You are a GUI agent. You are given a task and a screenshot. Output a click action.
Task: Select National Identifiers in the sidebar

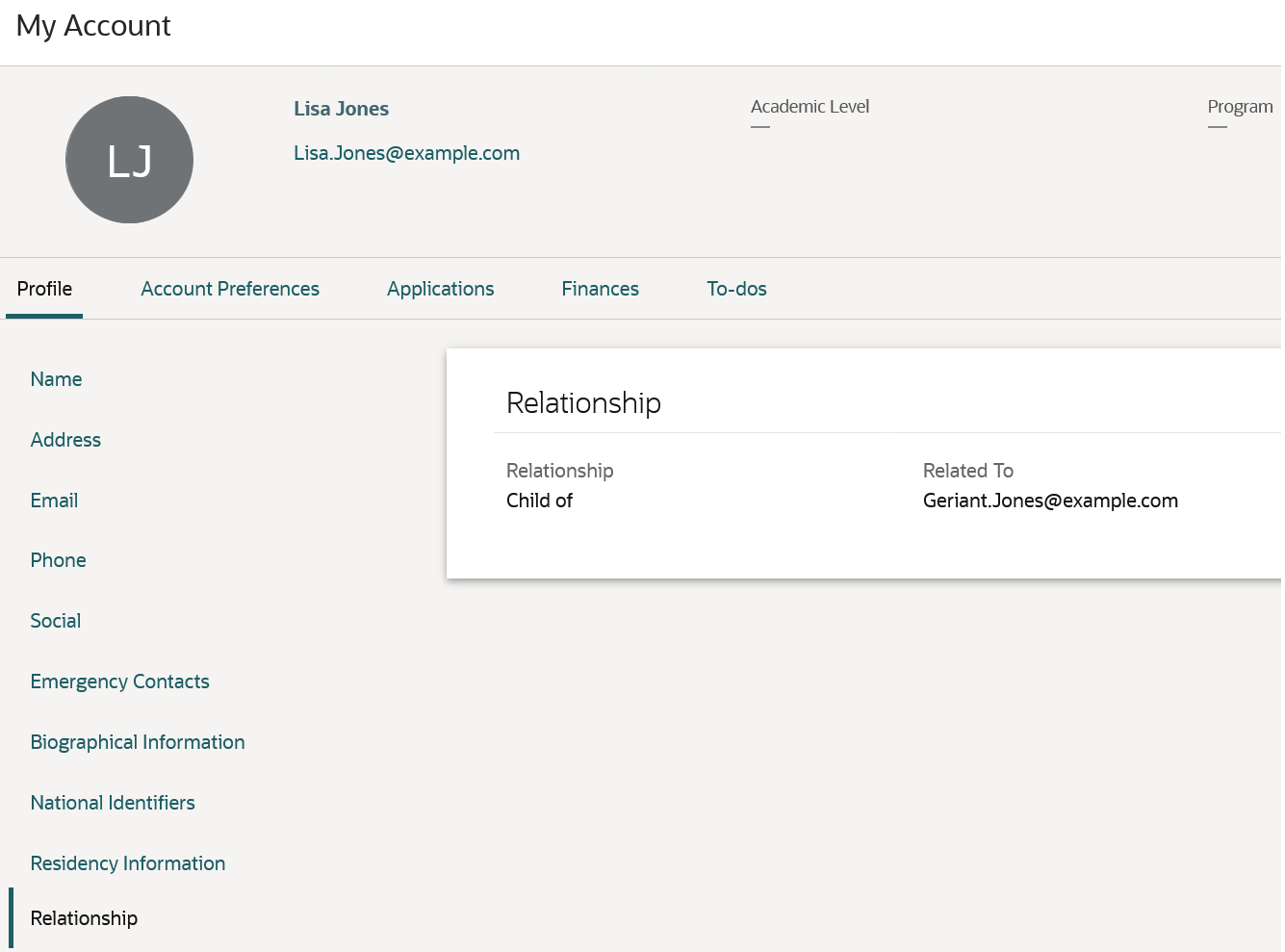113,803
